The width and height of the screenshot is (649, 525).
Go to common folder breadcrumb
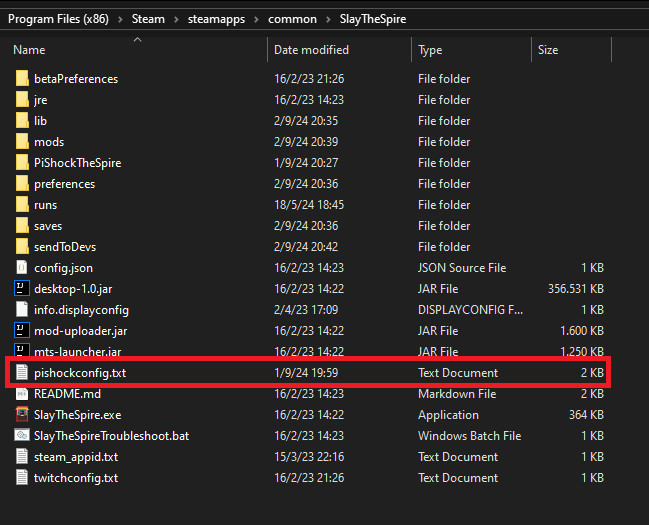pos(292,19)
